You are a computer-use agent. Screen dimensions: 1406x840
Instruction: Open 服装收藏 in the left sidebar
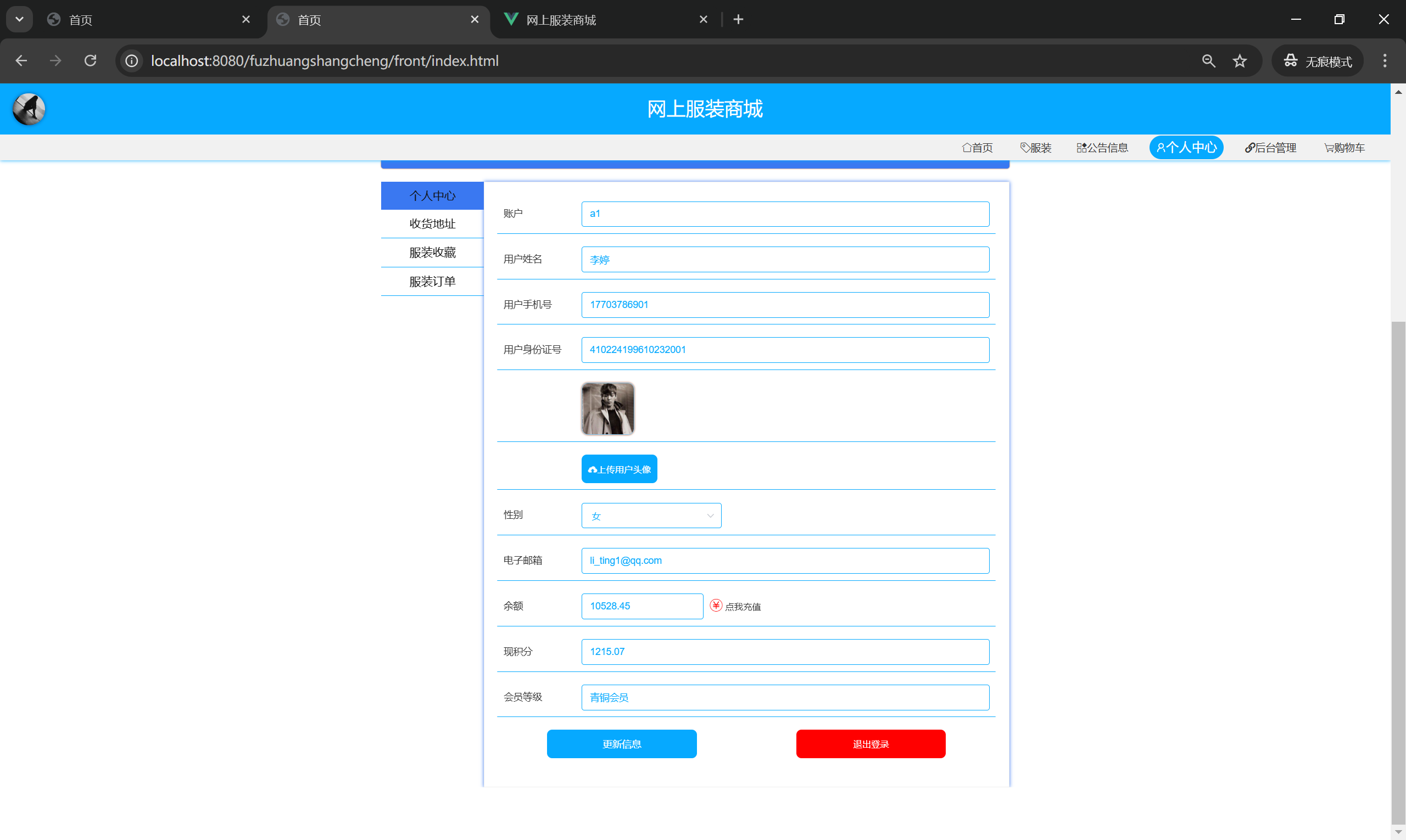(432, 253)
